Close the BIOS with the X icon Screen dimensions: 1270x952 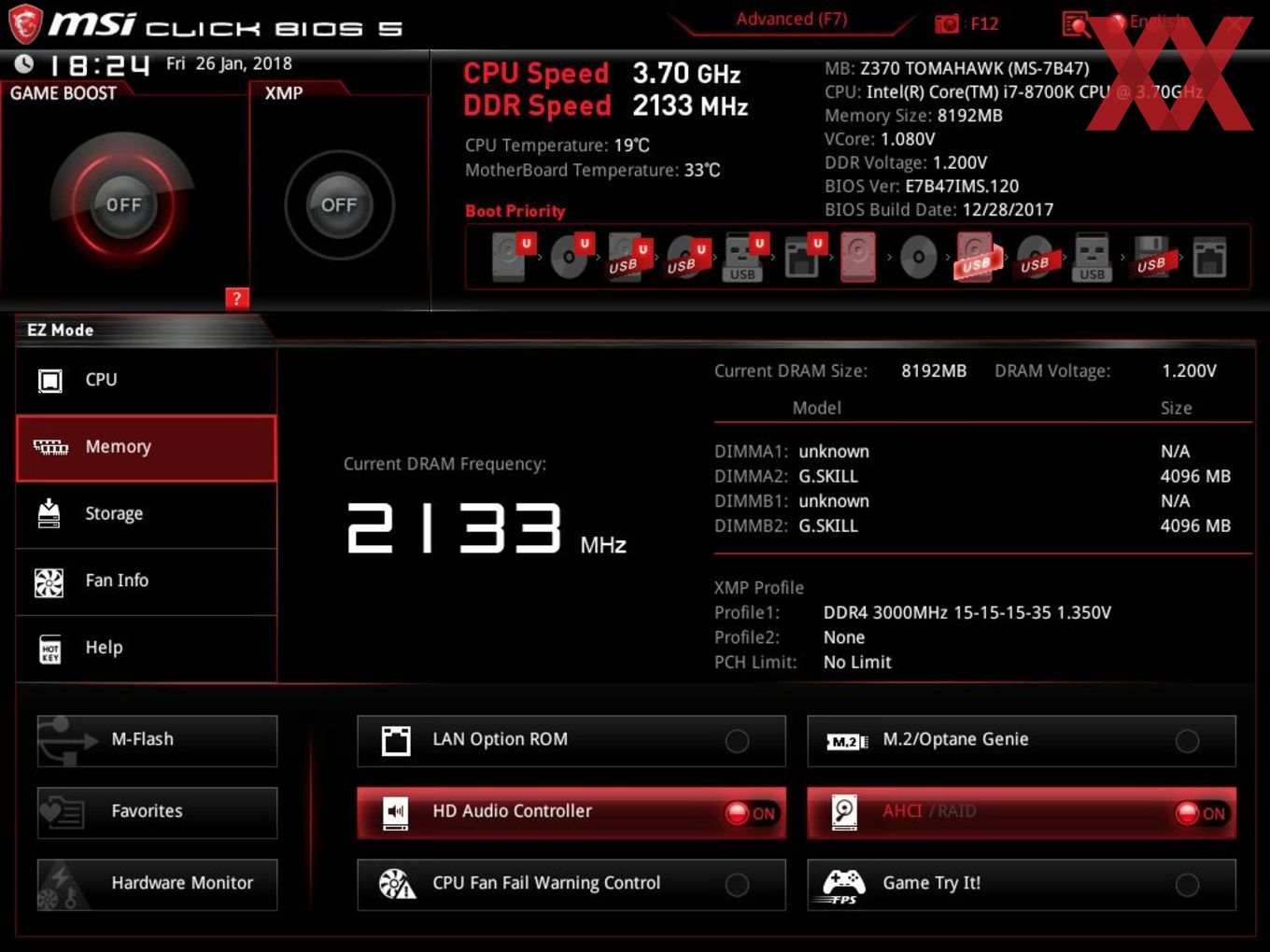click(x=1235, y=23)
